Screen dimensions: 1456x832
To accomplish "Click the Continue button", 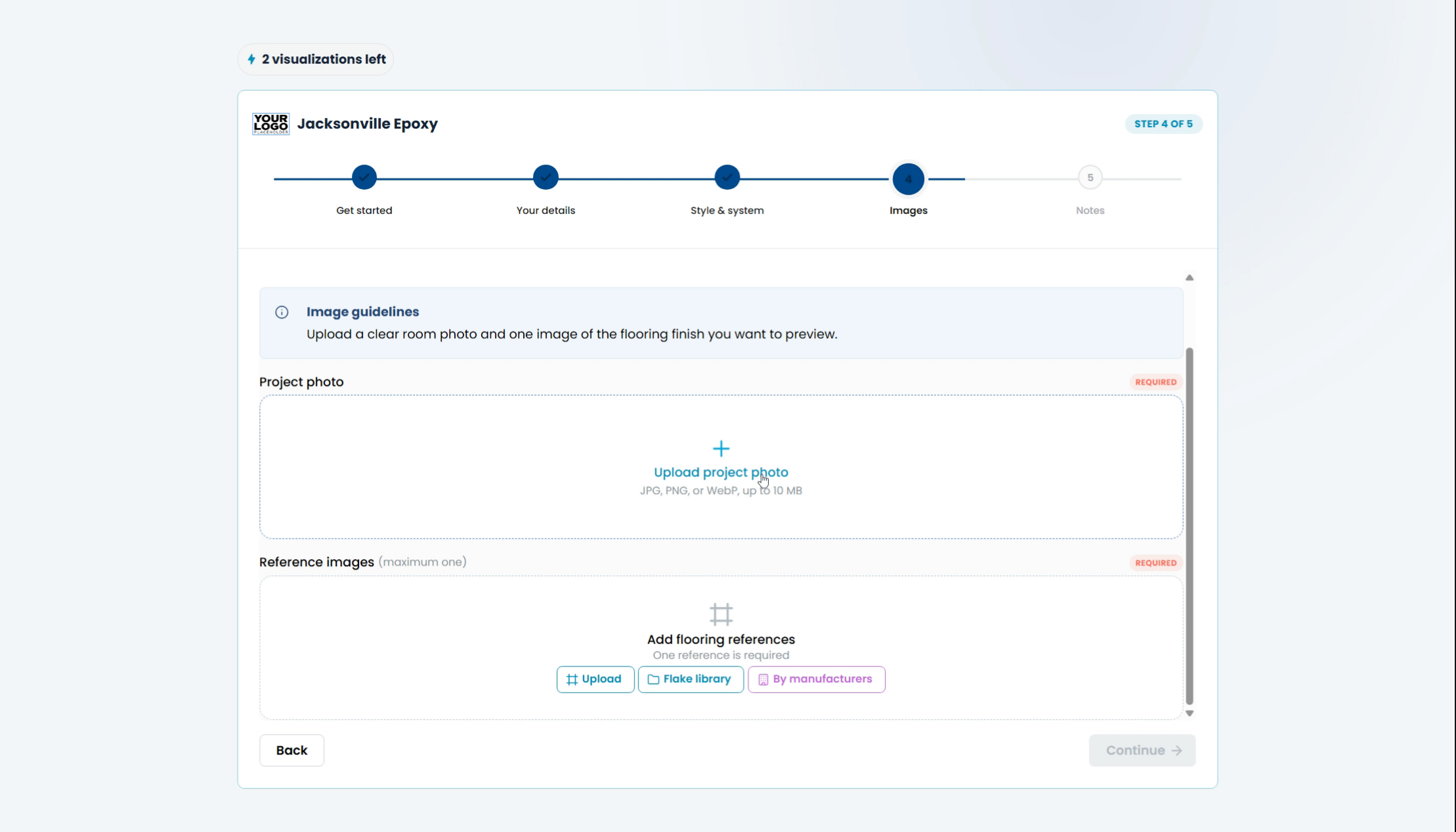I will point(1142,750).
